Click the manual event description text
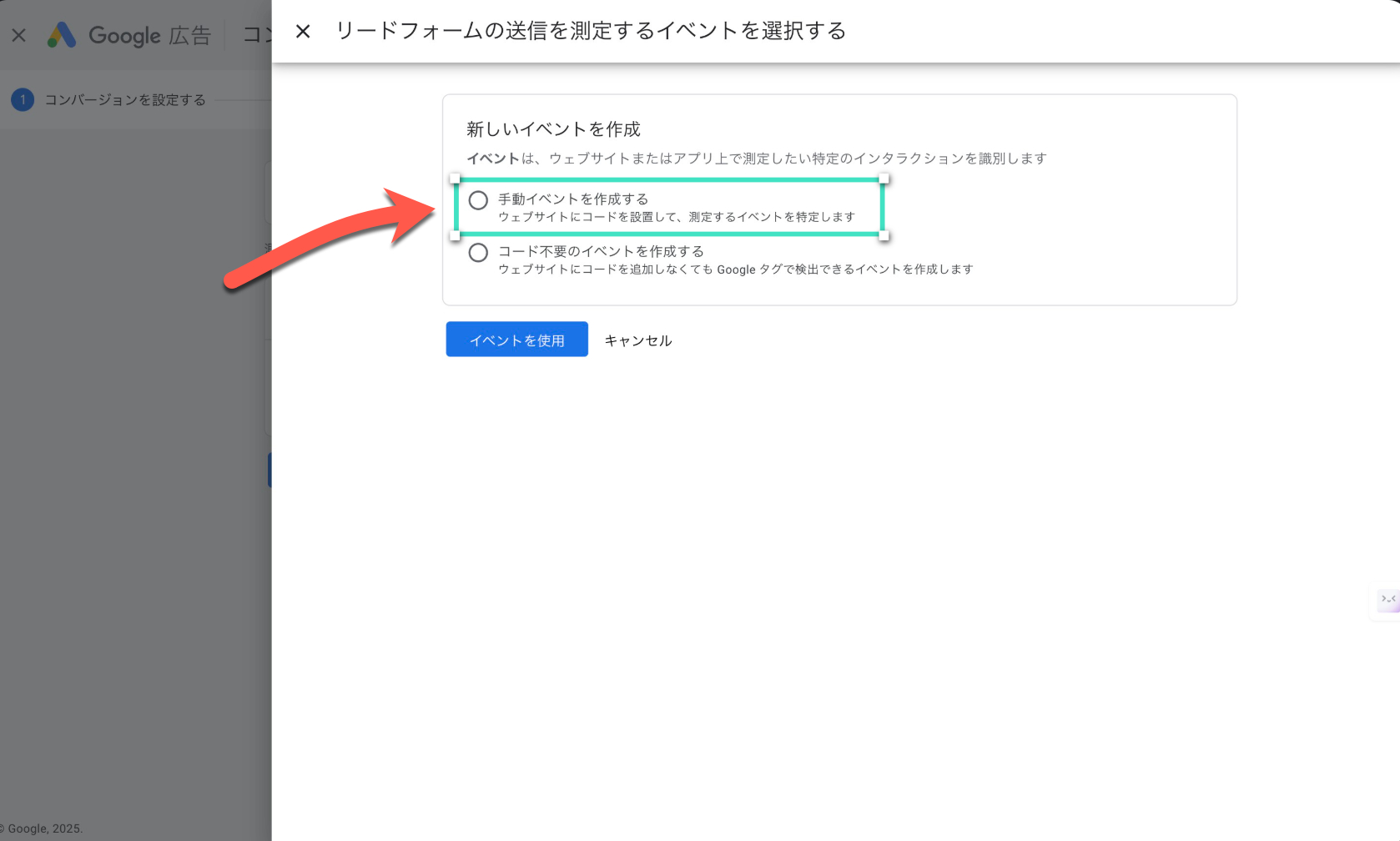Screen dimensions: 1400x841 click(677, 217)
